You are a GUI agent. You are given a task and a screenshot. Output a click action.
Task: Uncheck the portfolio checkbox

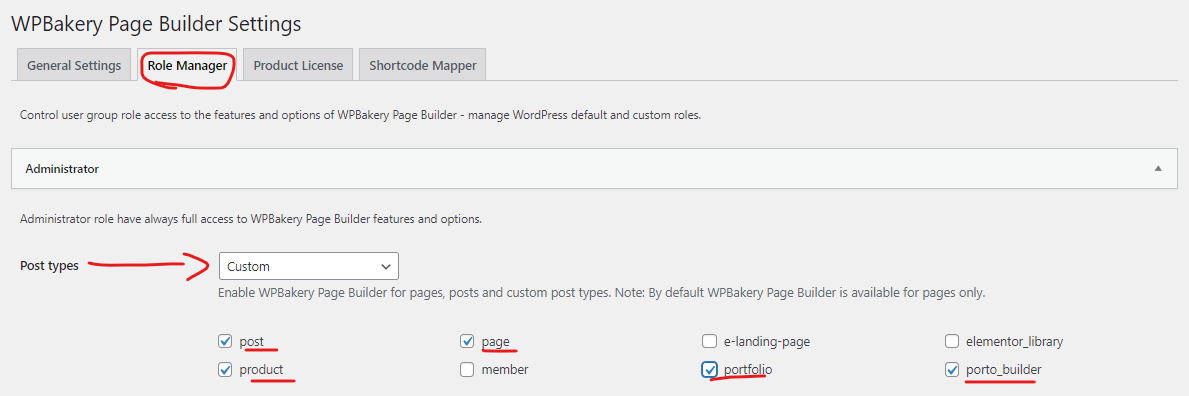(710, 369)
